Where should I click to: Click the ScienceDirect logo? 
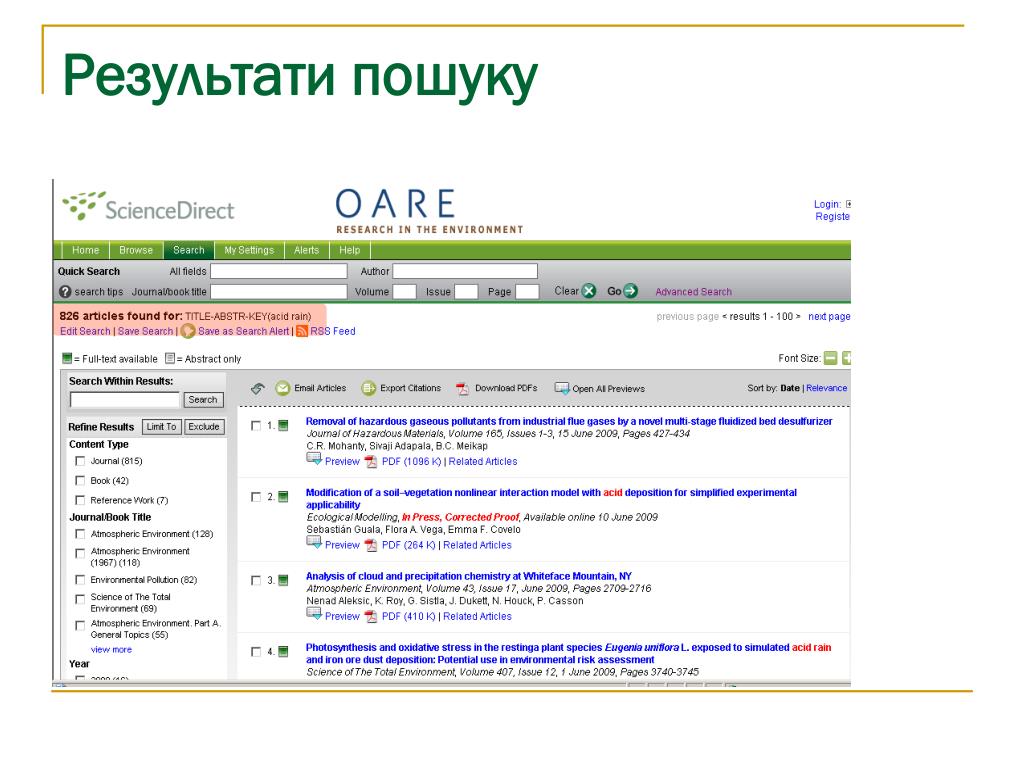click(148, 206)
